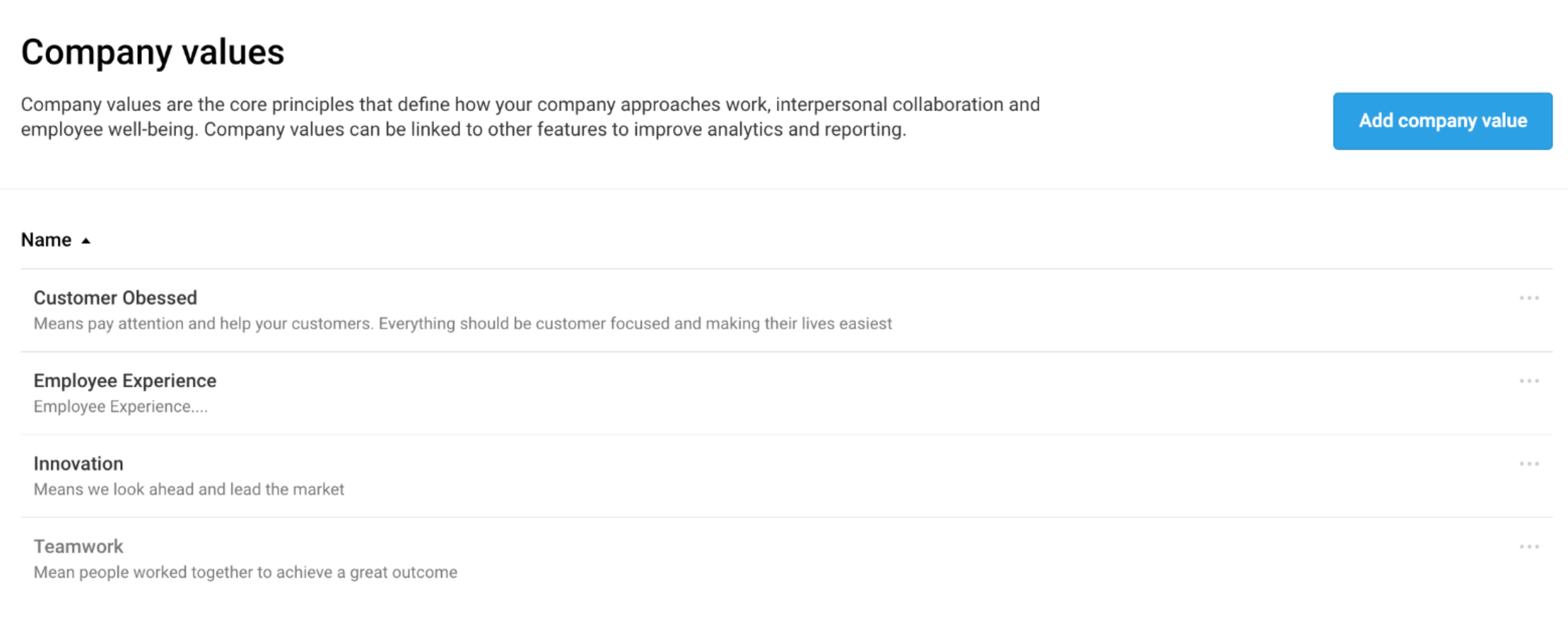Click the sentence defining company values
This screenshot has width=1568, height=619.
530,105
